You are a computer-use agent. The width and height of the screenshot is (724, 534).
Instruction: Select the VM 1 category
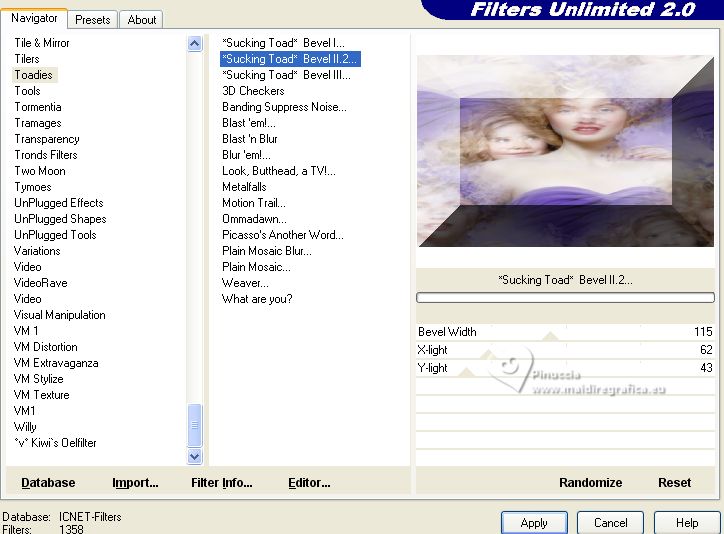coord(26,331)
